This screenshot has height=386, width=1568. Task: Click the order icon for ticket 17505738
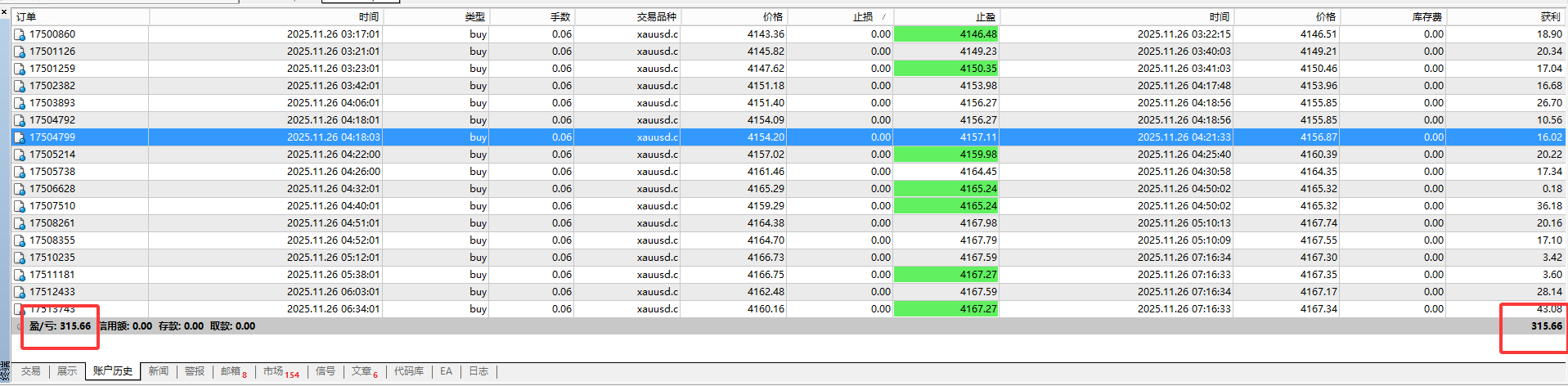click(20, 172)
